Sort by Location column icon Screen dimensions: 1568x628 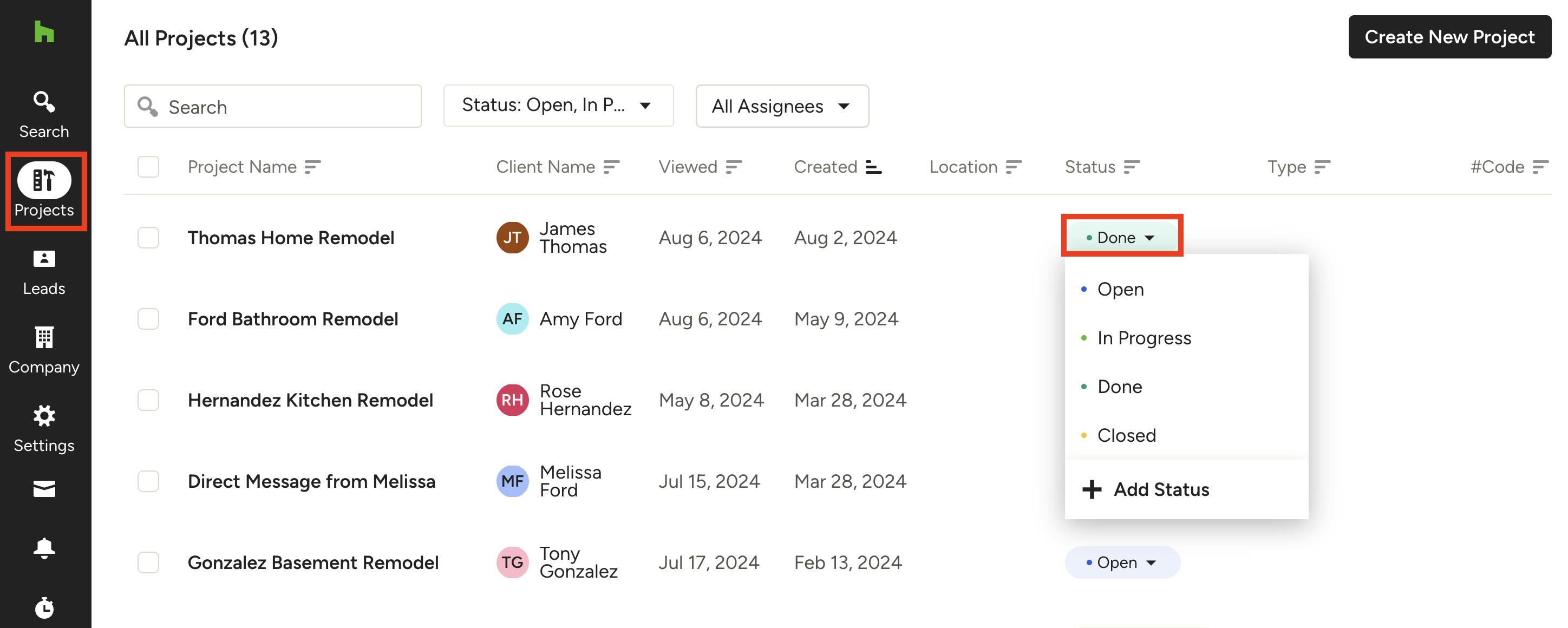pyautogui.click(x=1014, y=167)
